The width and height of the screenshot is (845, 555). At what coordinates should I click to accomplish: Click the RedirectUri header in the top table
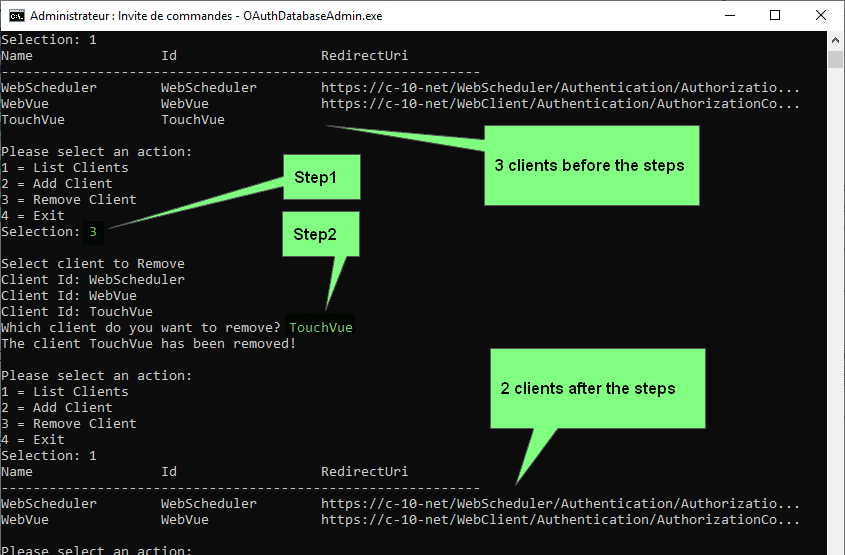(364, 56)
